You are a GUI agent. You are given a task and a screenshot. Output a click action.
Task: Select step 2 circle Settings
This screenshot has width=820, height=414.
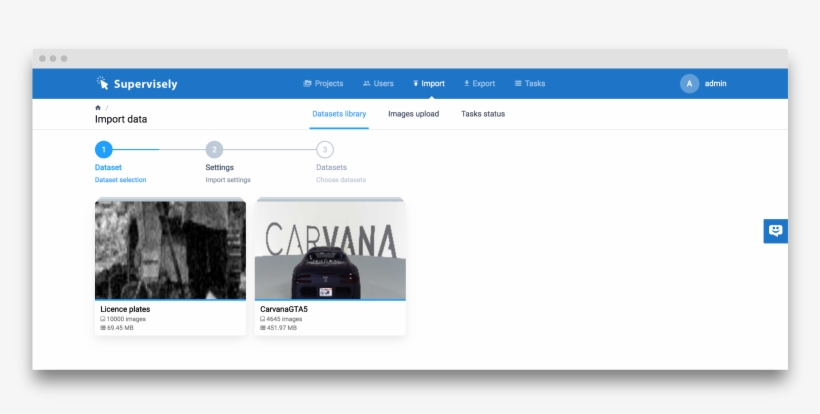point(214,150)
